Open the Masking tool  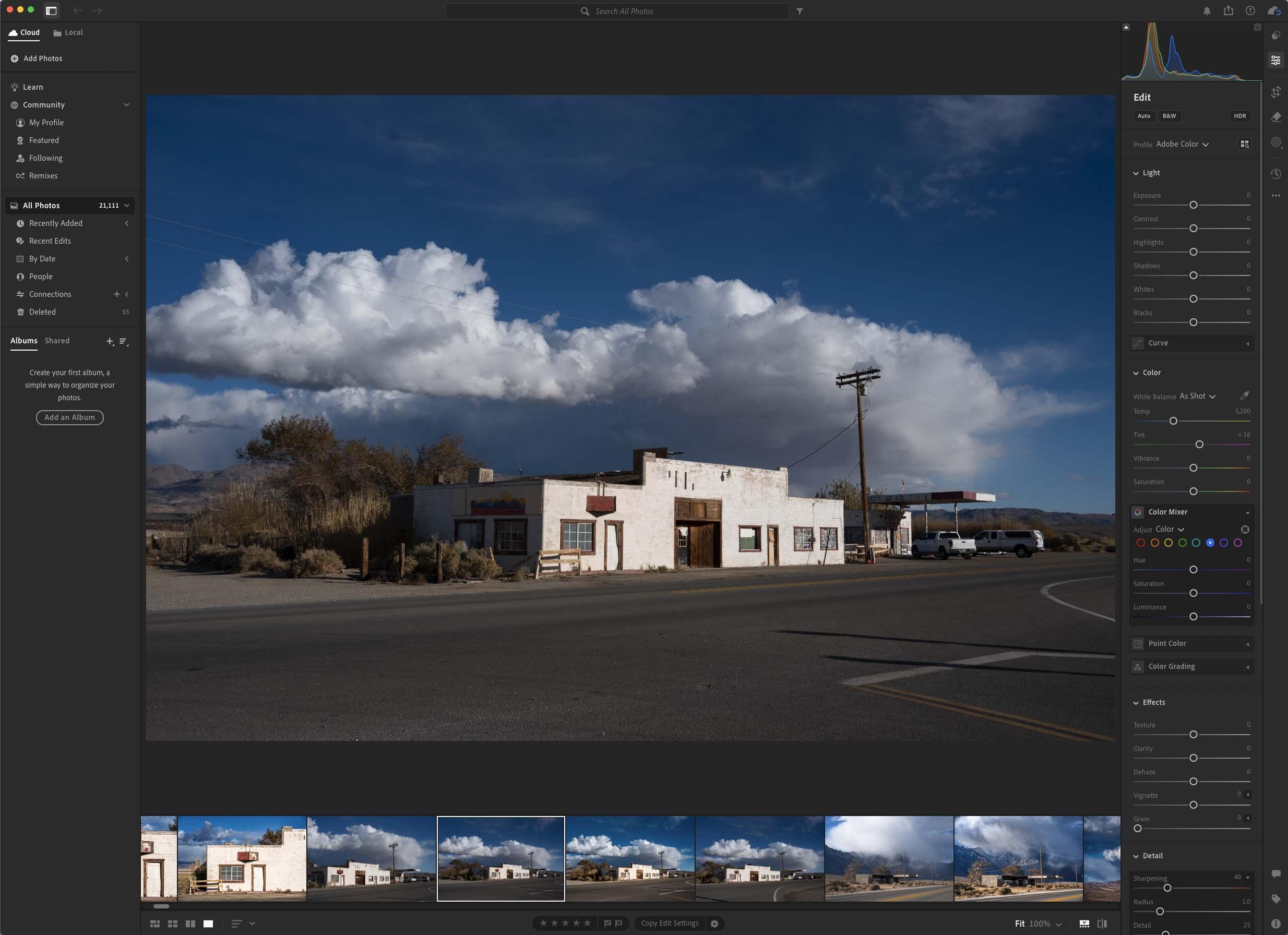click(1275, 142)
